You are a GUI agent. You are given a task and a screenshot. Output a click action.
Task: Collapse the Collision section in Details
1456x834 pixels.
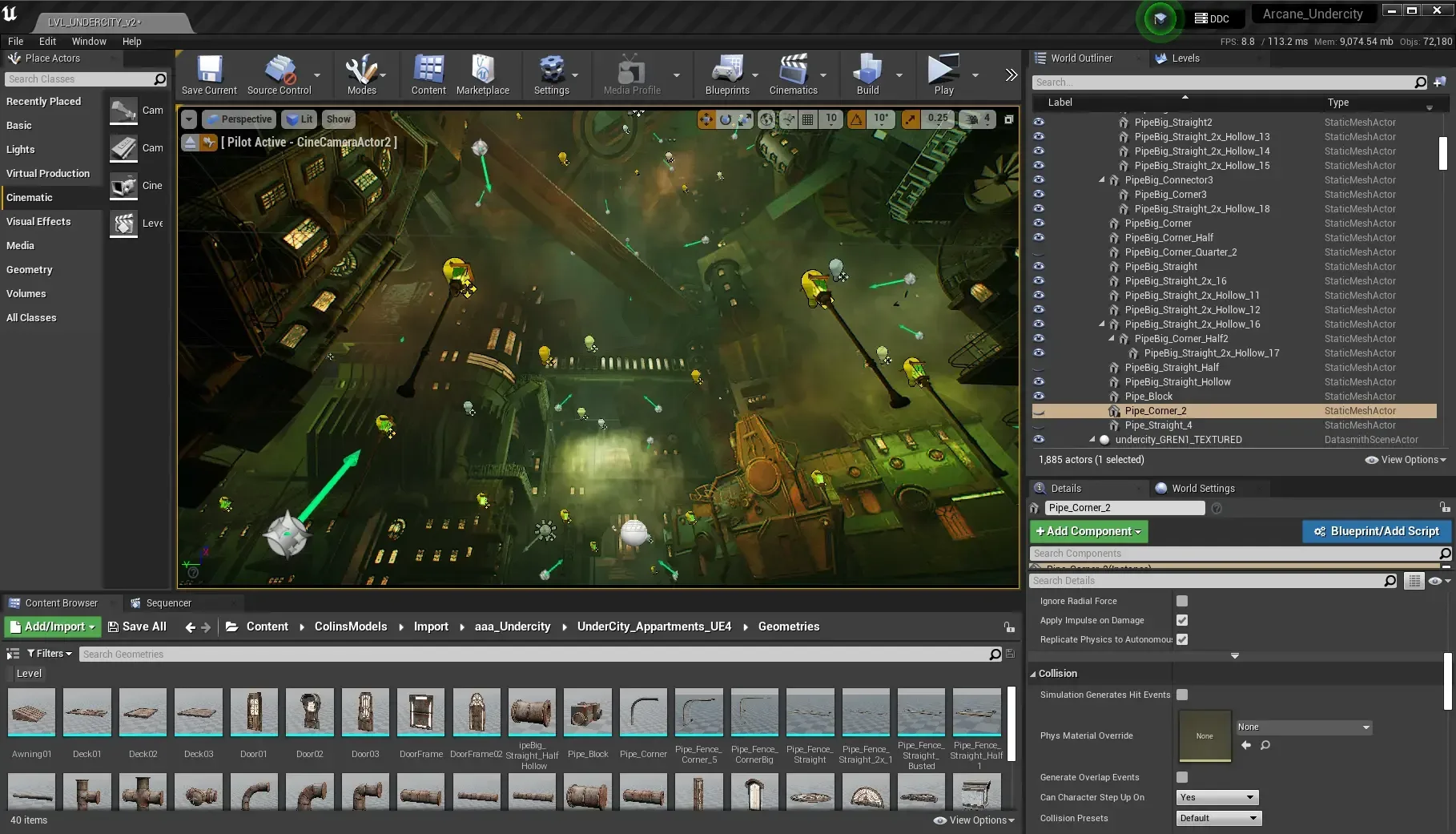(1033, 674)
